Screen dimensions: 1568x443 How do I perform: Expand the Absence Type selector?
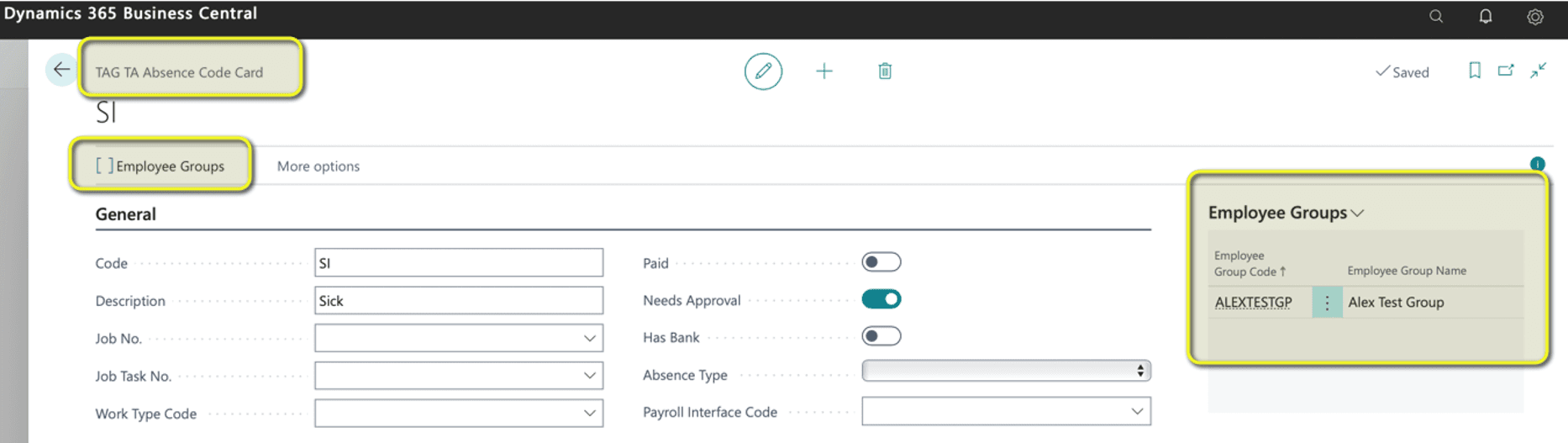click(x=1005, y=371)
